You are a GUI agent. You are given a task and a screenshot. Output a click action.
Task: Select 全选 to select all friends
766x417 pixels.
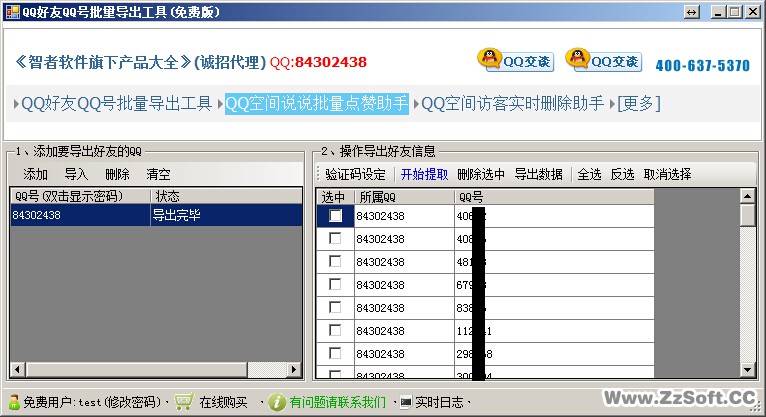click(x=589, y=174)
